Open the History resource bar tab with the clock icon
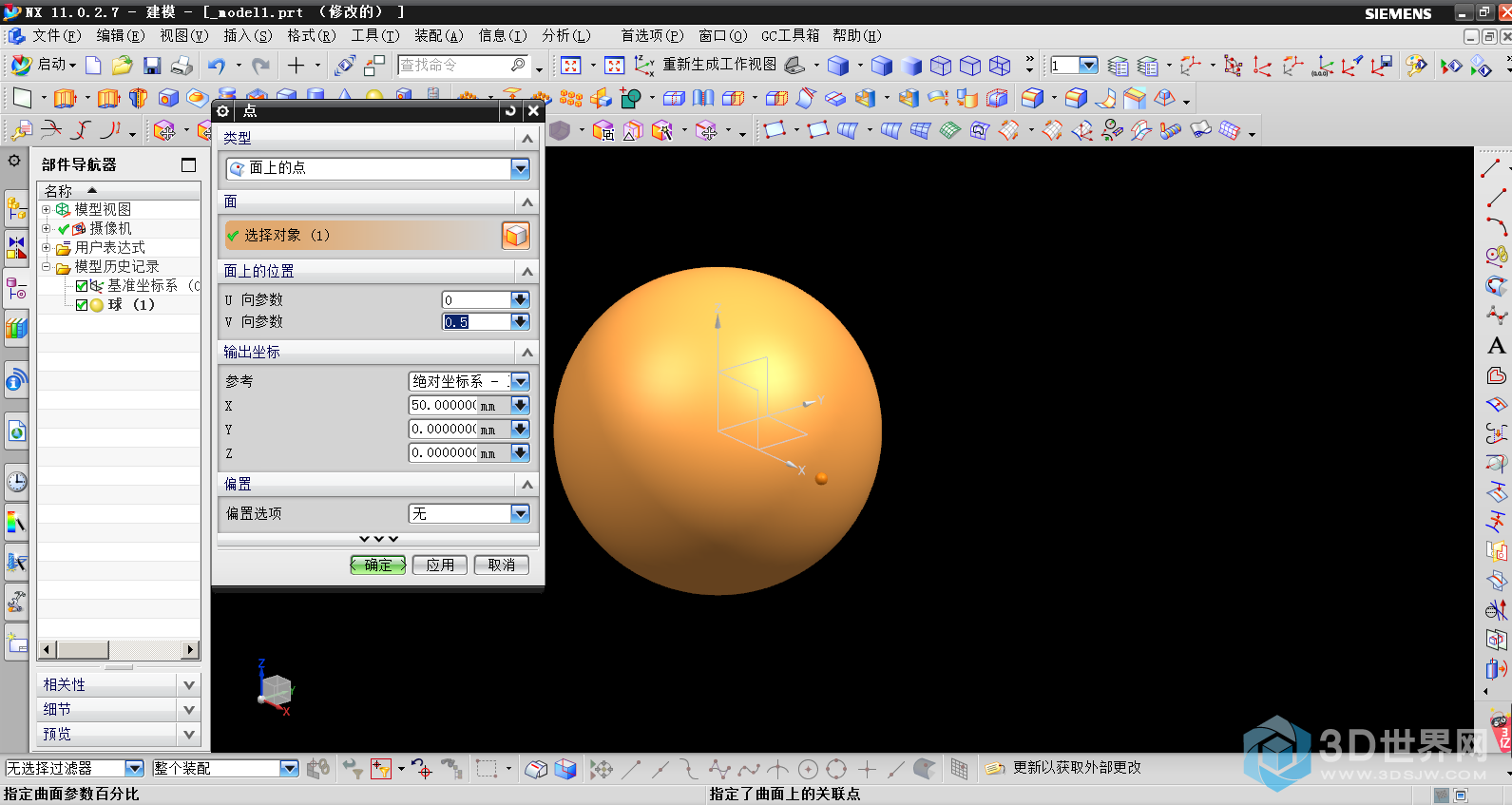Screen dimensions: 1512x805 [x=16, y=481]
